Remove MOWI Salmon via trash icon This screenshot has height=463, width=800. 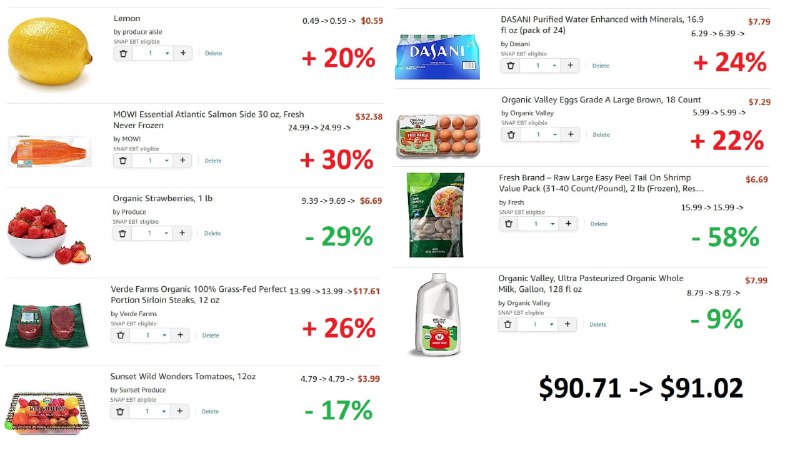[123, 160]
